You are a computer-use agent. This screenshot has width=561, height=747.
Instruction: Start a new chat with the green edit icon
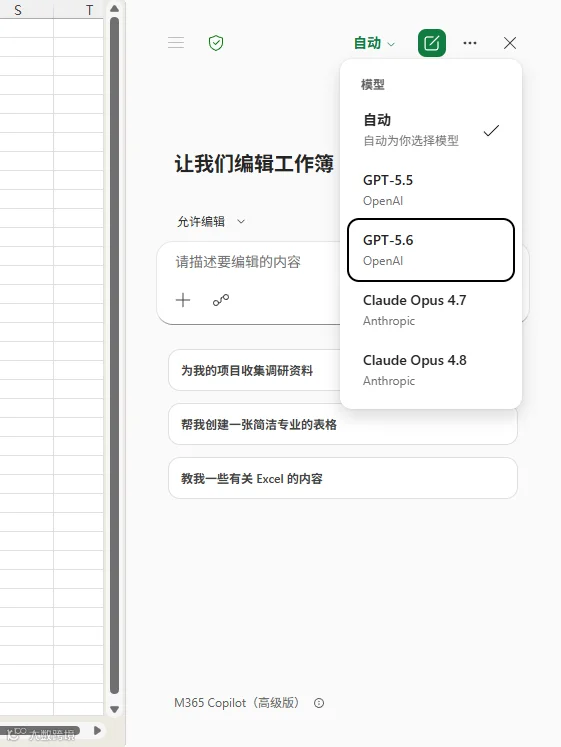[431, 43]
